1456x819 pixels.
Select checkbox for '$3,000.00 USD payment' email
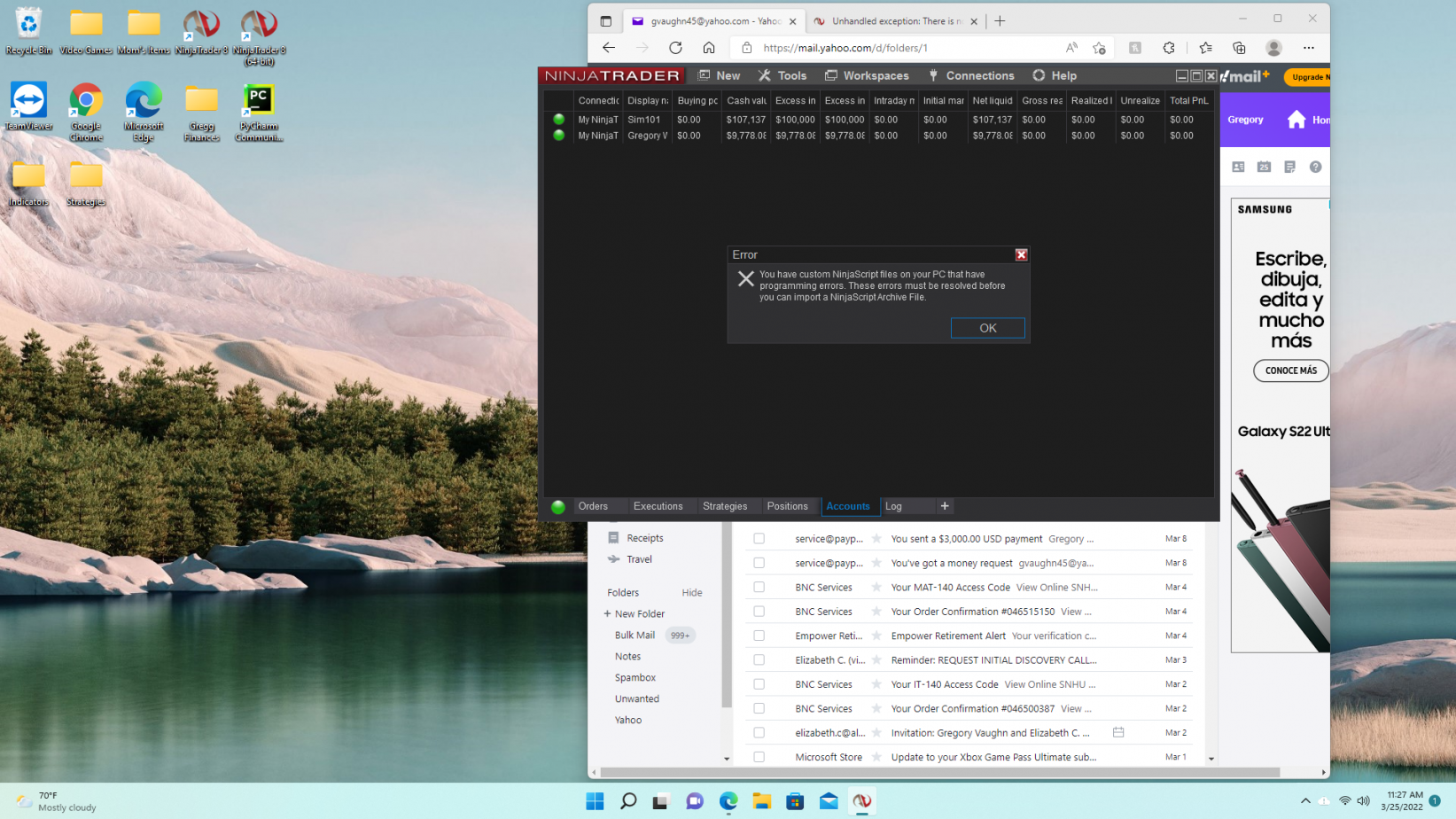[x=759, y=539]
